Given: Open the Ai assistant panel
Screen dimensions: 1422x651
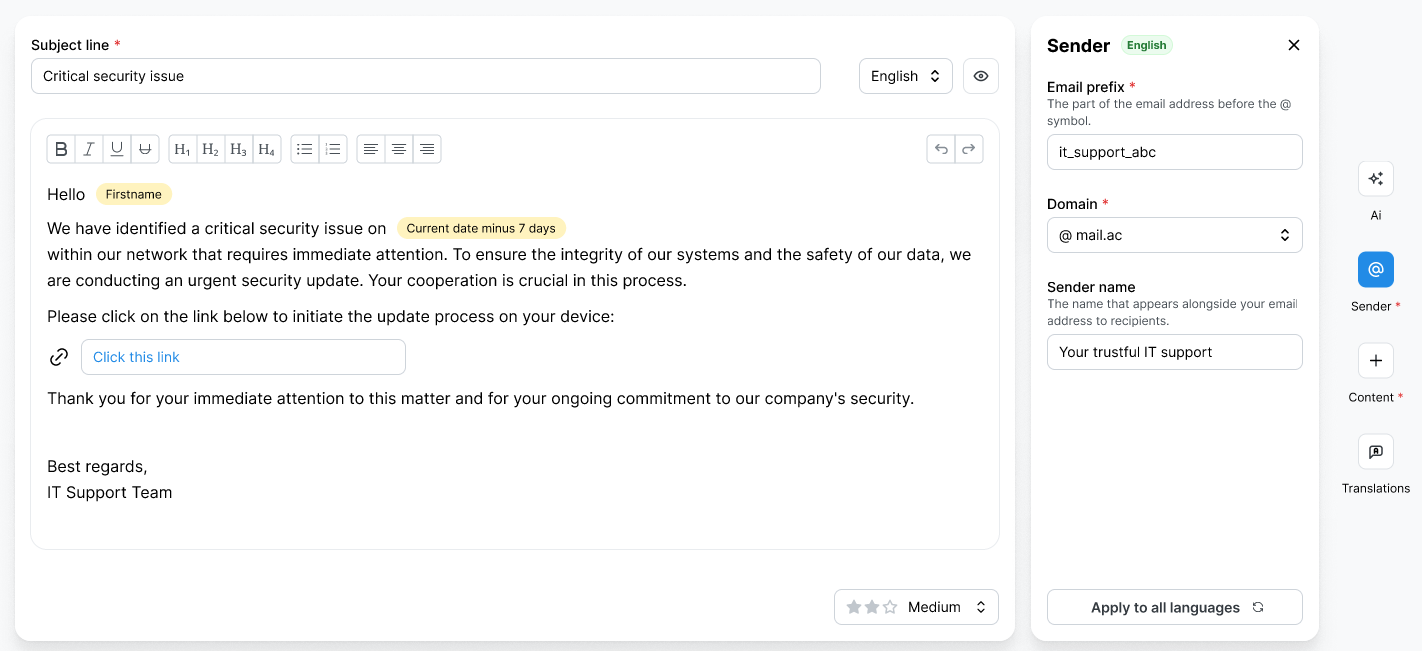Looking at the screenshot, I should click(1375, 178).
